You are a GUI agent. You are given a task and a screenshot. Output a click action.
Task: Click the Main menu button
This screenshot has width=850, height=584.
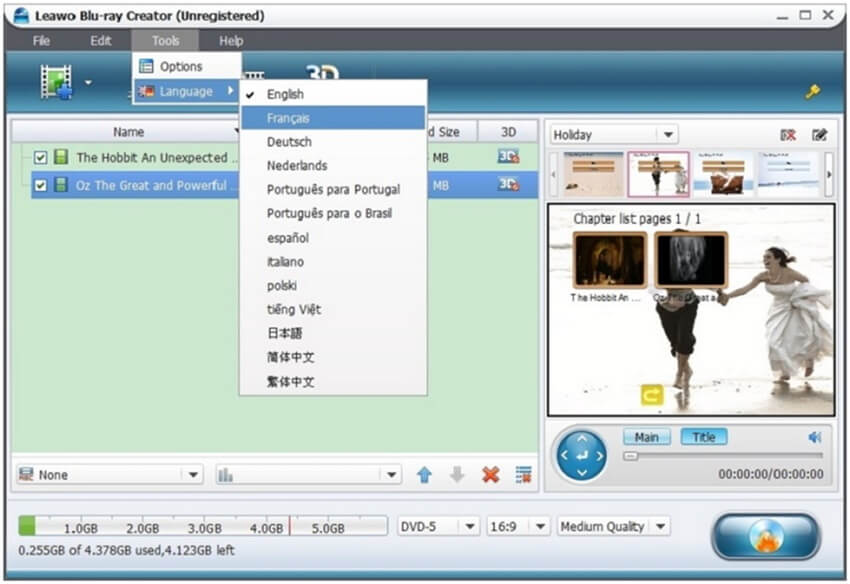[647, 437]
